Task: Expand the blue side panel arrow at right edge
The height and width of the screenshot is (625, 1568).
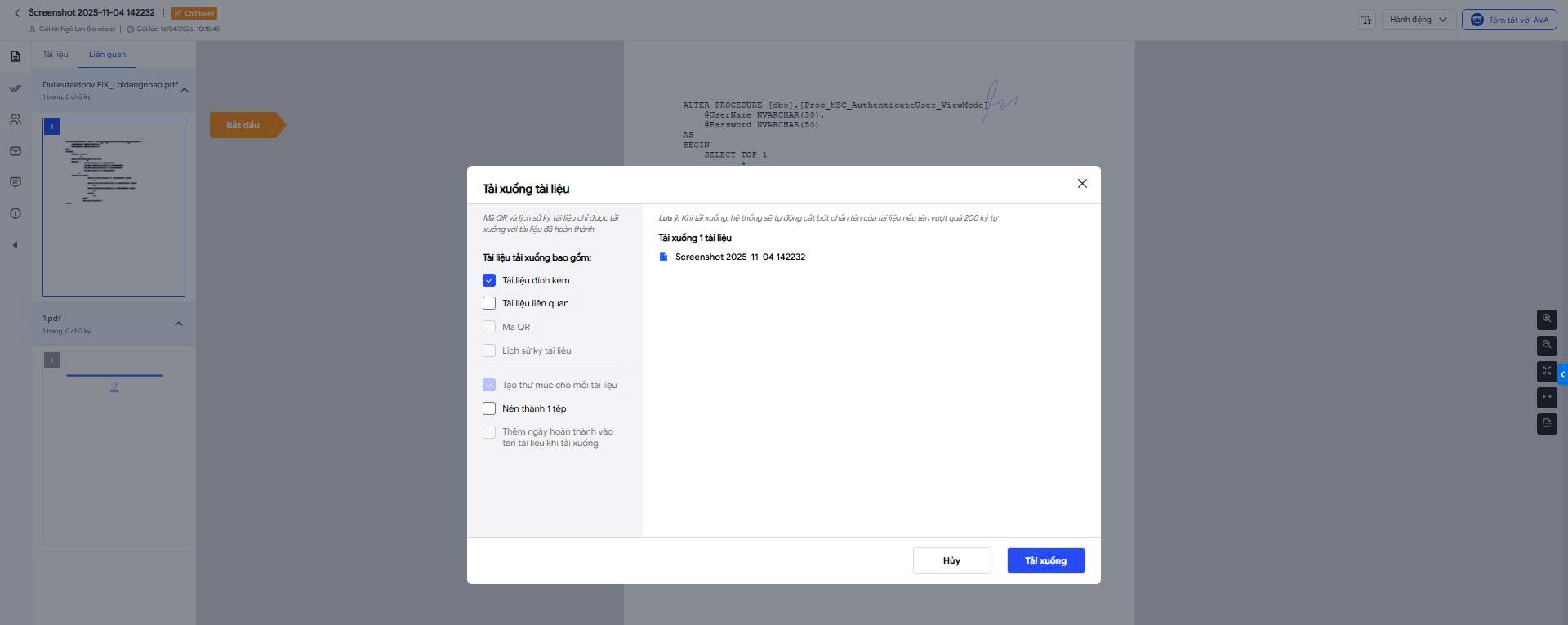Action: (1562, 374)
